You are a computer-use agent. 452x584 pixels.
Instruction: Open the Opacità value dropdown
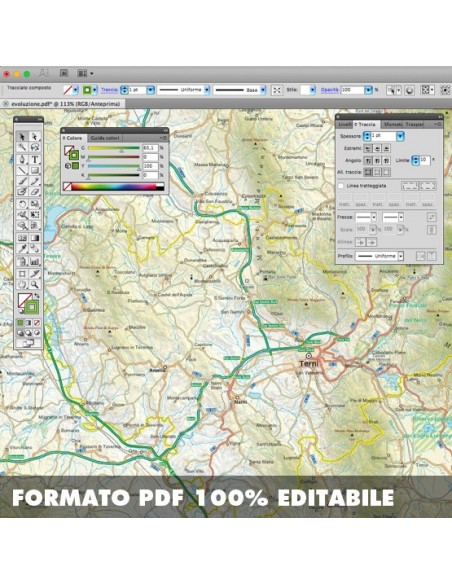click(x=368, y=90)
